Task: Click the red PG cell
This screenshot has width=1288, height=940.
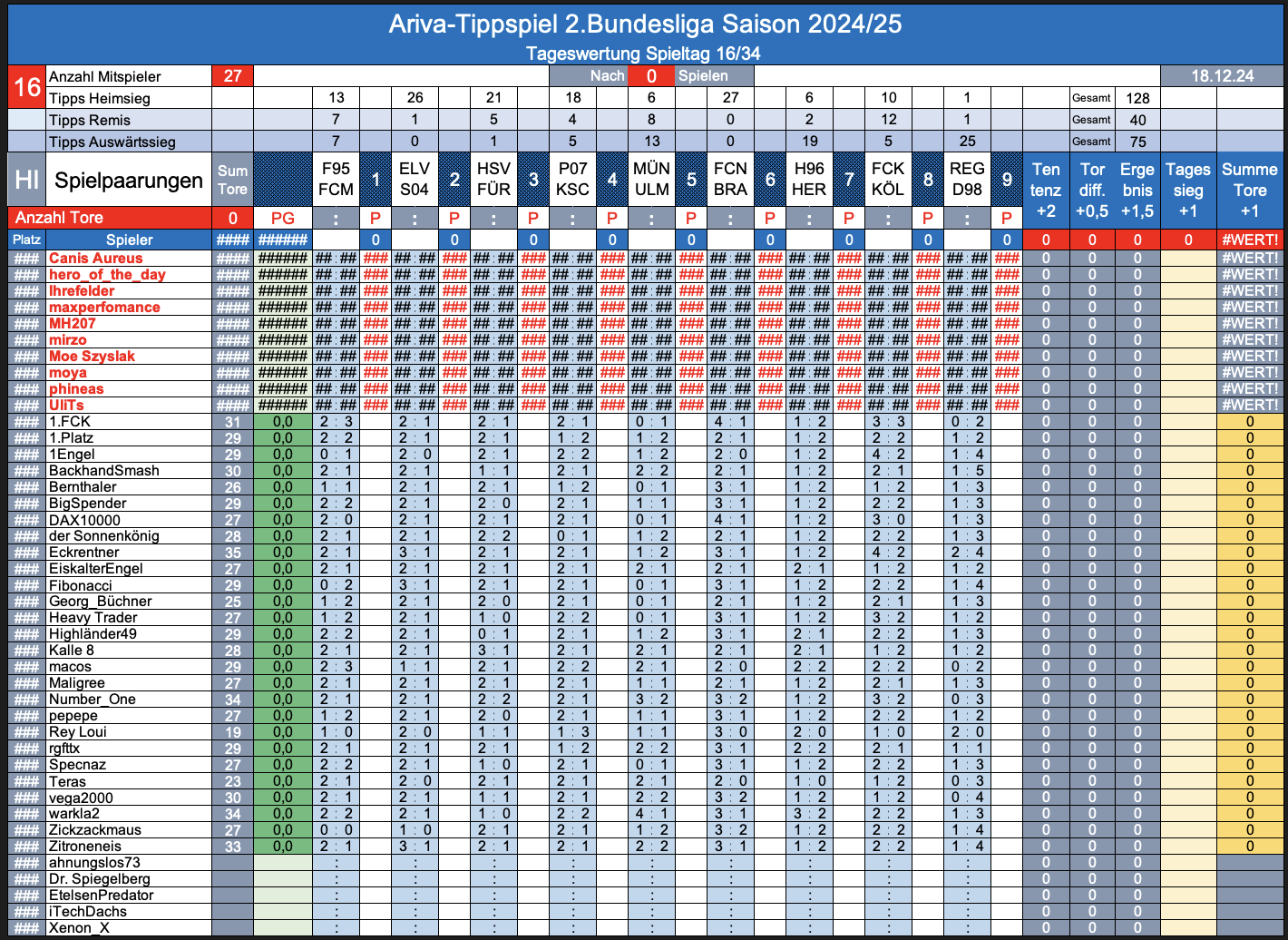Action: pyautogui.click(x=283, y=218)
